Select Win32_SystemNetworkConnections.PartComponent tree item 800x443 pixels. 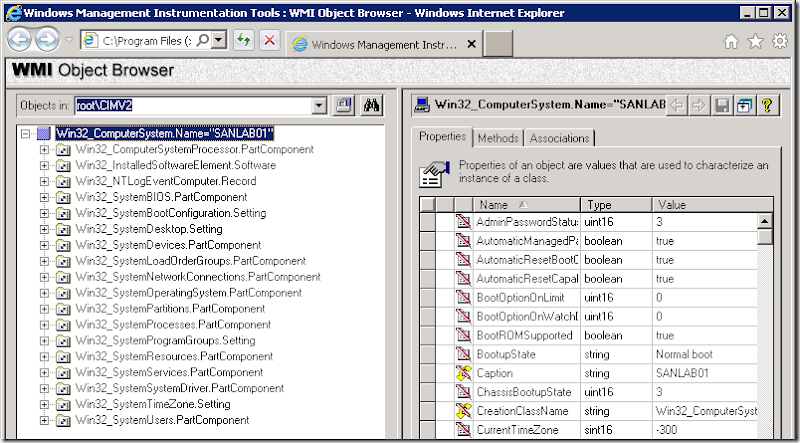[x=198, y=277]
